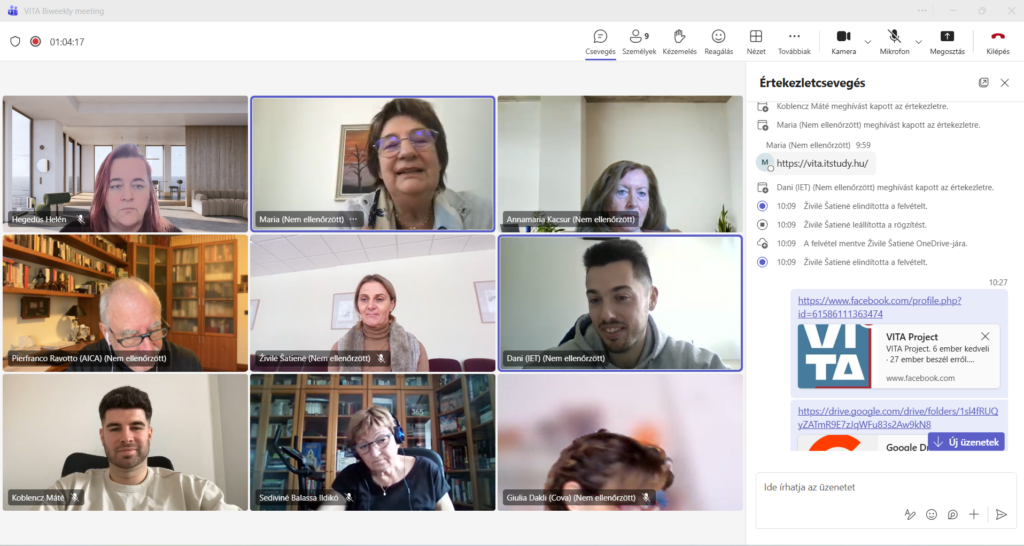This screenshot has width=1024, height=546.
Task: Pop out the meeting chat panel
Action: (x=983, y=83)
